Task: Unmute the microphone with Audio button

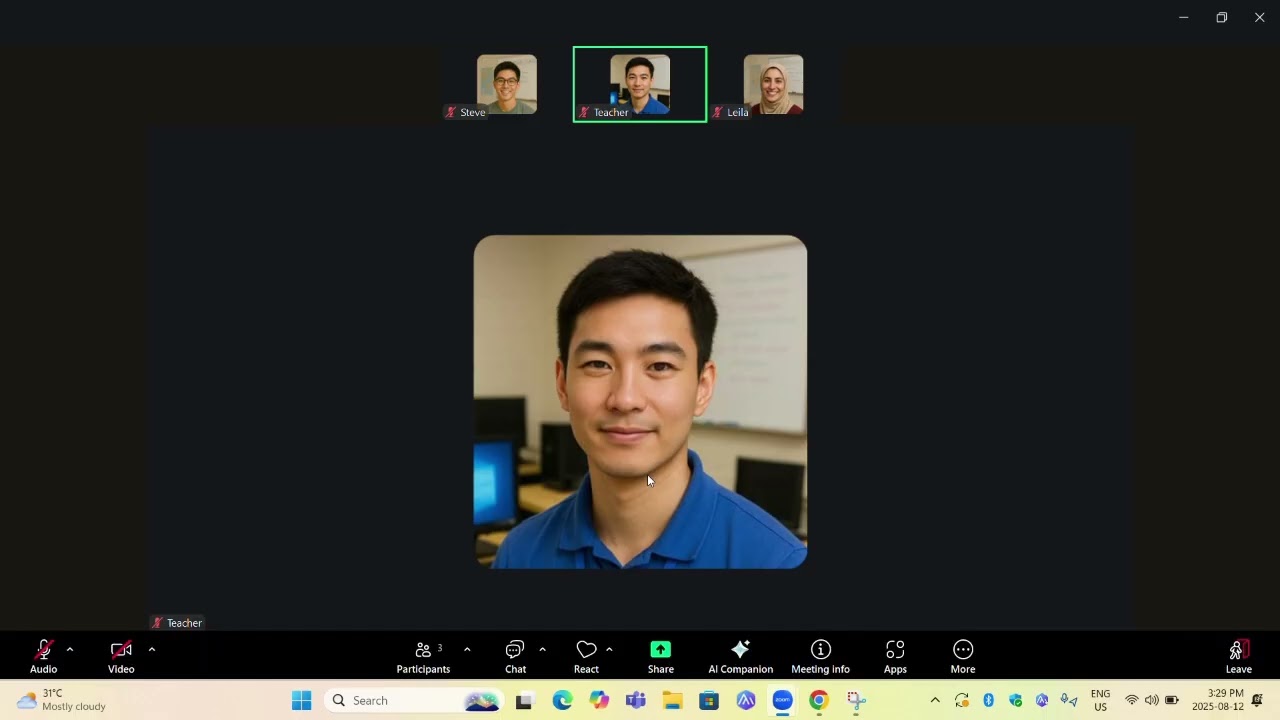Action: (x=43, y=656)
